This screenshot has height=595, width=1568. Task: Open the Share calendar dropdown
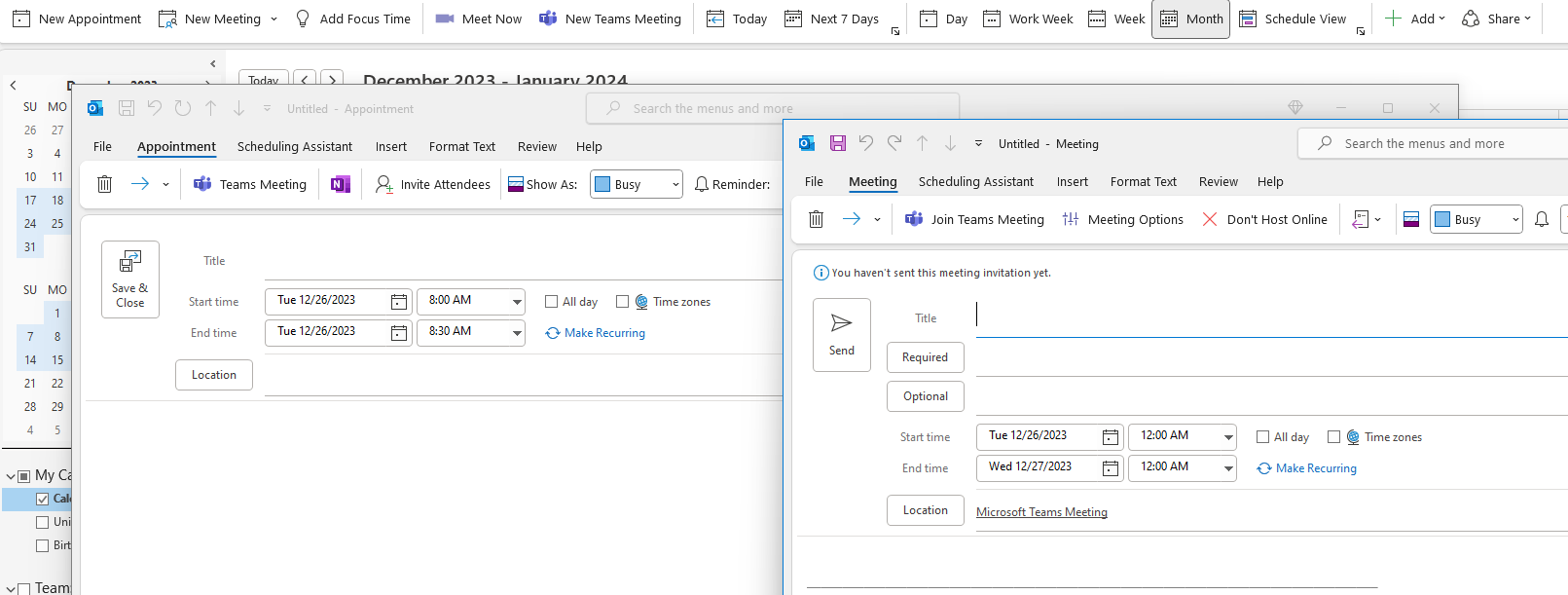pos(1496,19)
